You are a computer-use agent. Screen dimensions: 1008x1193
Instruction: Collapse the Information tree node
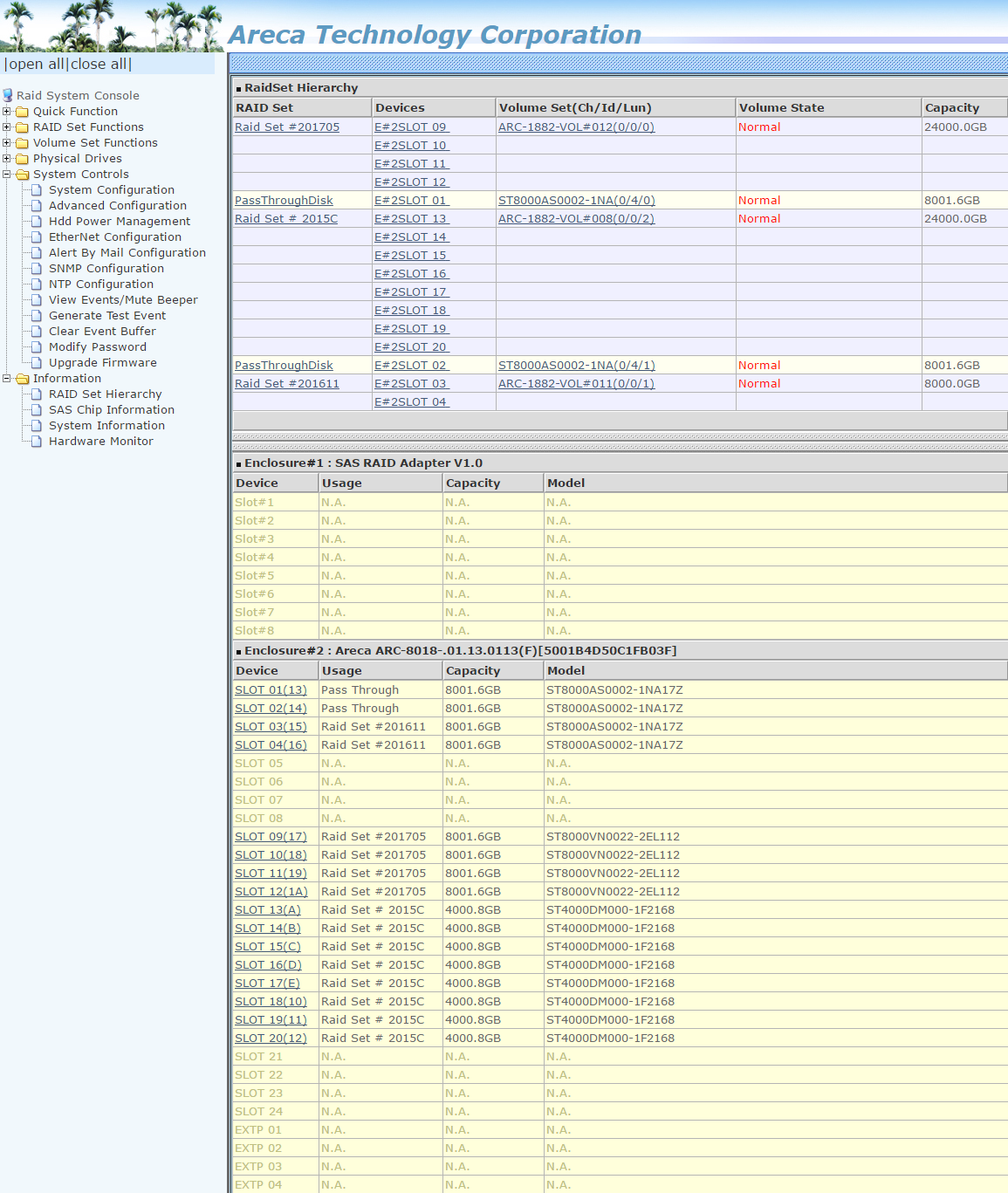coord(7,379)
